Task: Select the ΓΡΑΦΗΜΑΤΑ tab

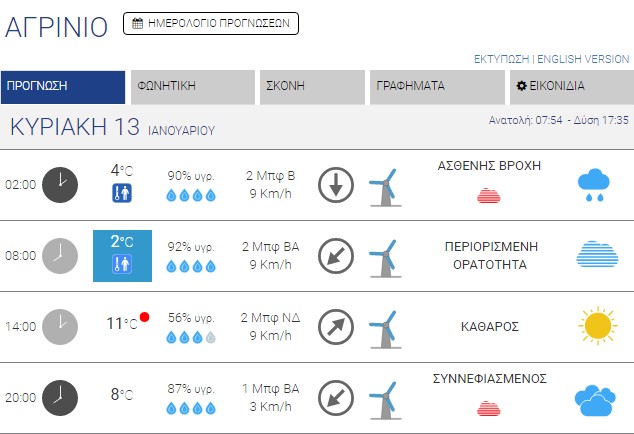Action: point(435,86)
